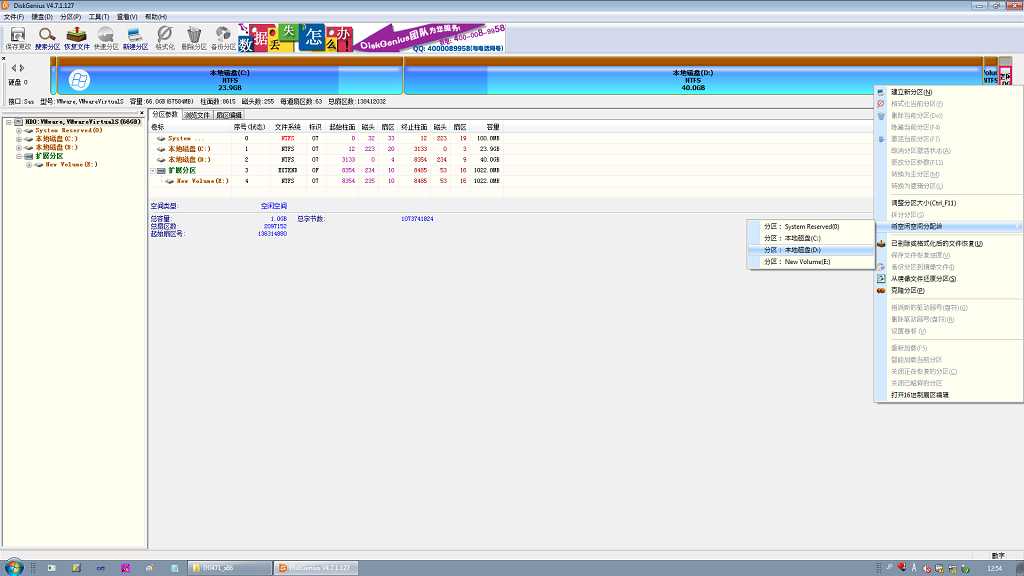Expand the 本地磁盘(D:) tree node

pyautogui.click(x=19, y=147)
